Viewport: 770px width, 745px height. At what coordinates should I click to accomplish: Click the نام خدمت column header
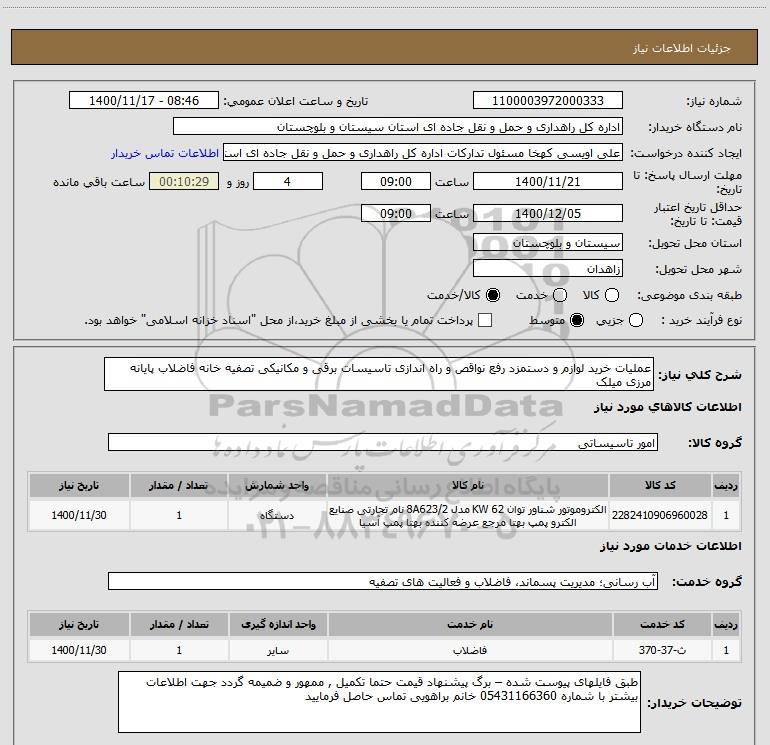470,624
